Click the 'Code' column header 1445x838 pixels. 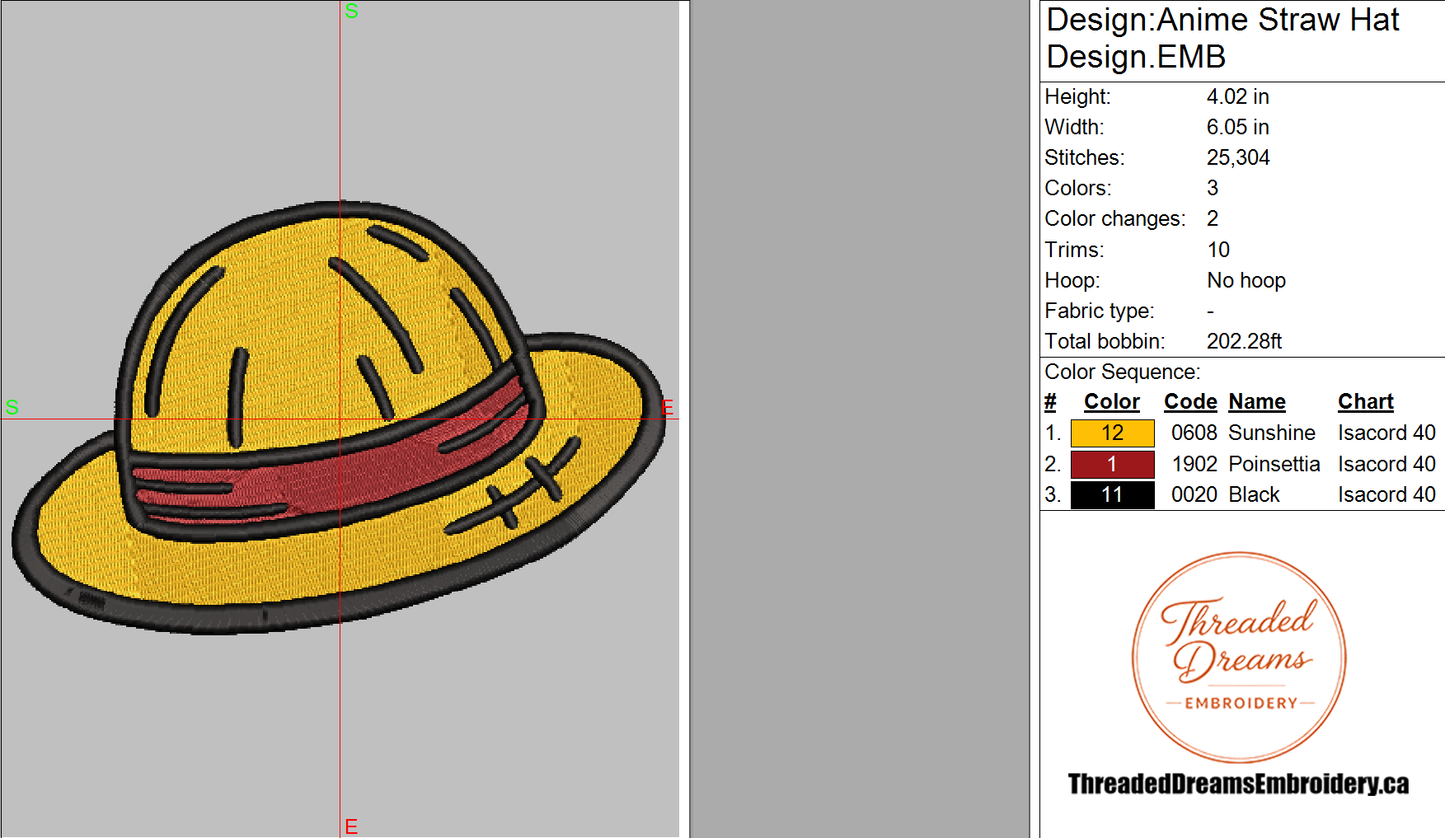[1190, 402]
